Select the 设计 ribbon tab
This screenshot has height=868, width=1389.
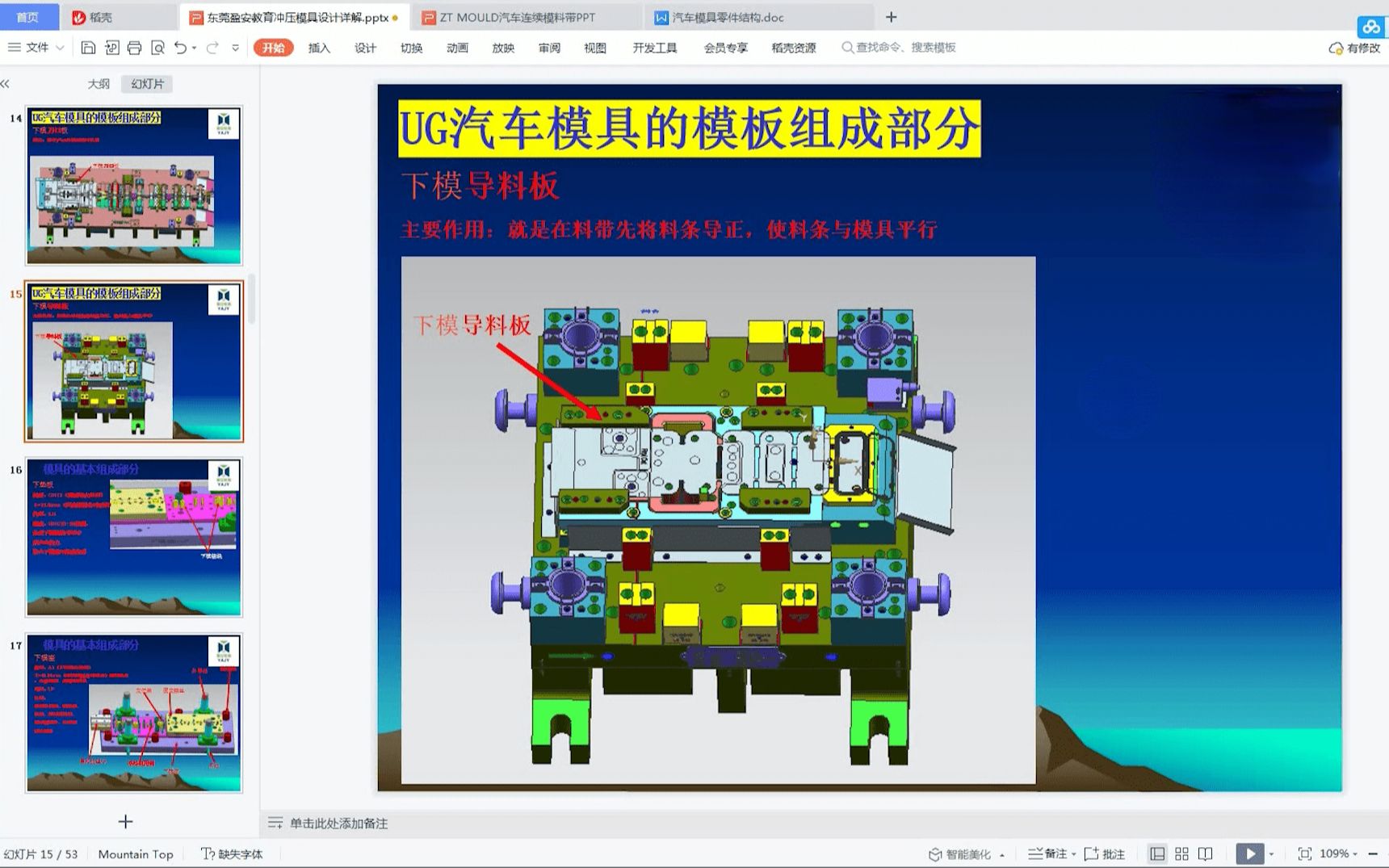[x=365, y=48]
